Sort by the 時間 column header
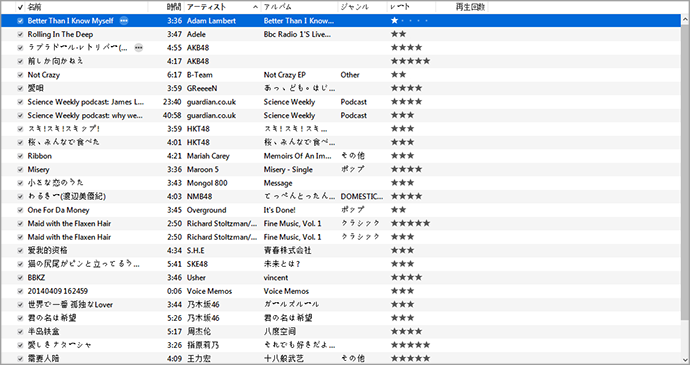The image size is (690, 365). [174, 7]
